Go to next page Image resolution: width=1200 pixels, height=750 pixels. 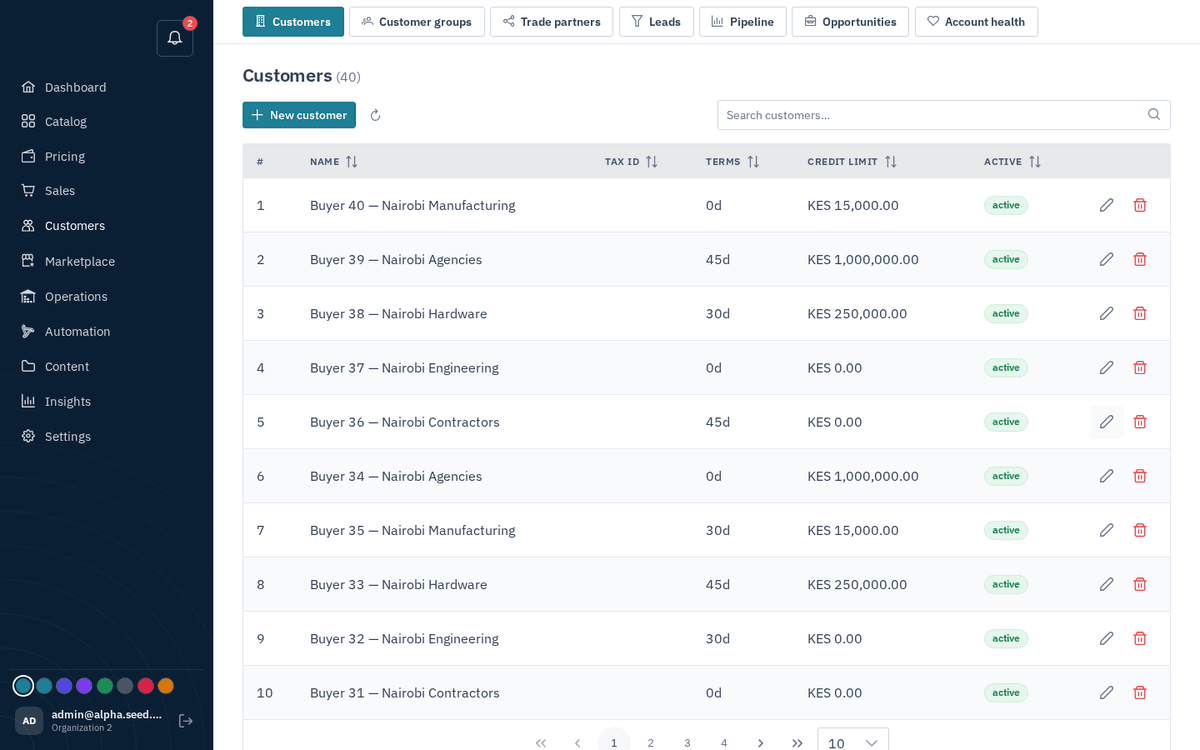pyautogui.click(x=760, y=743)
